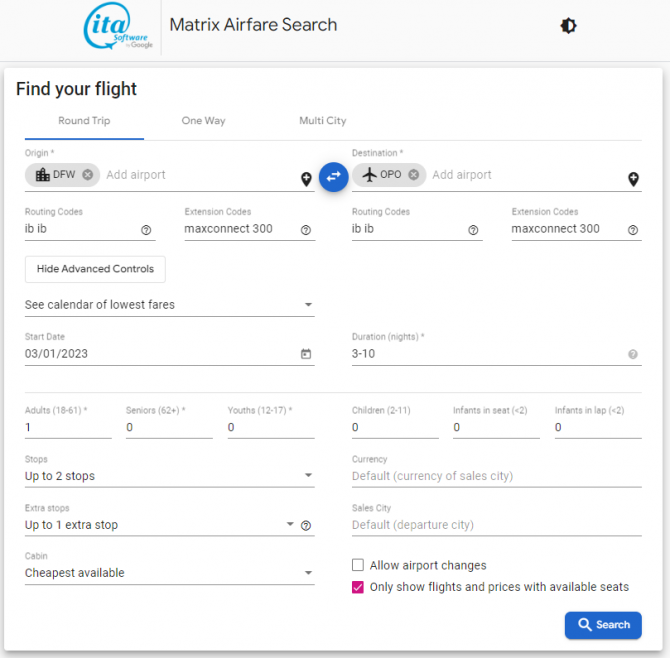Enable Allow airport changes checkbox
This screenshot has width=670, height=658.
[358, 565]
